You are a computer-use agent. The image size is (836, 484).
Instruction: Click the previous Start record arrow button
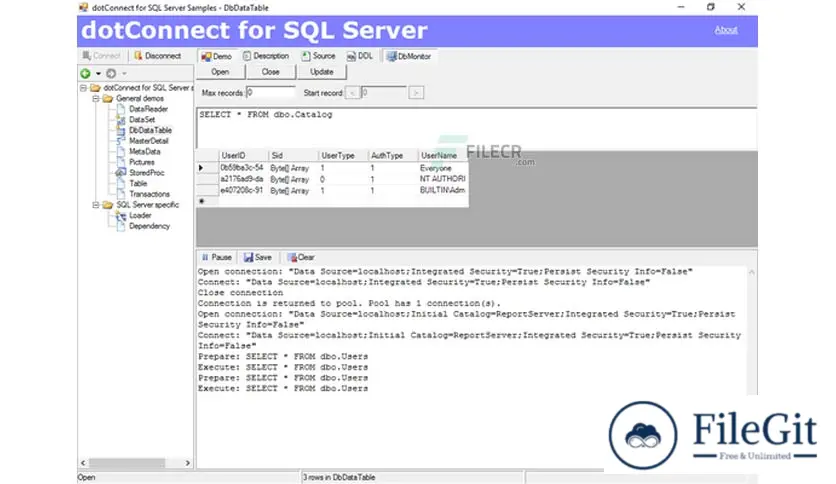(x=352, y=93)
